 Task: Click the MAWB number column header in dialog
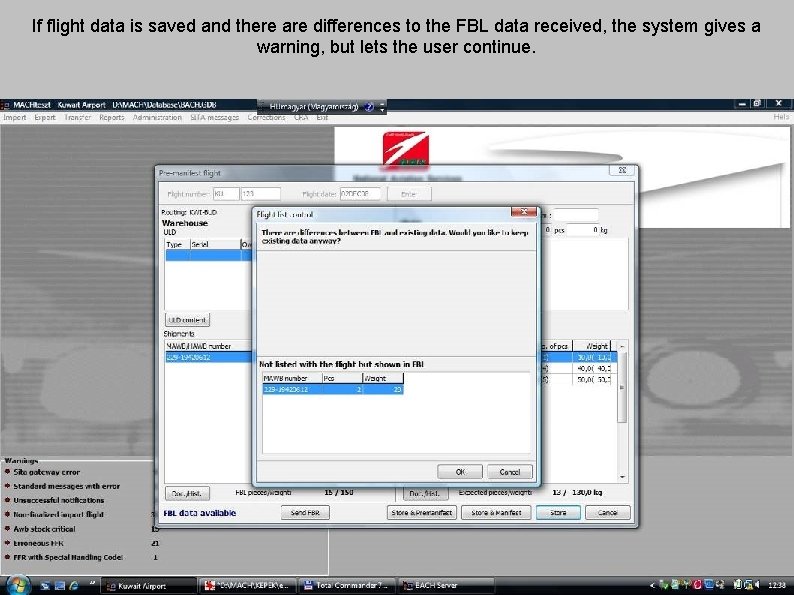(x=292, y=378)
